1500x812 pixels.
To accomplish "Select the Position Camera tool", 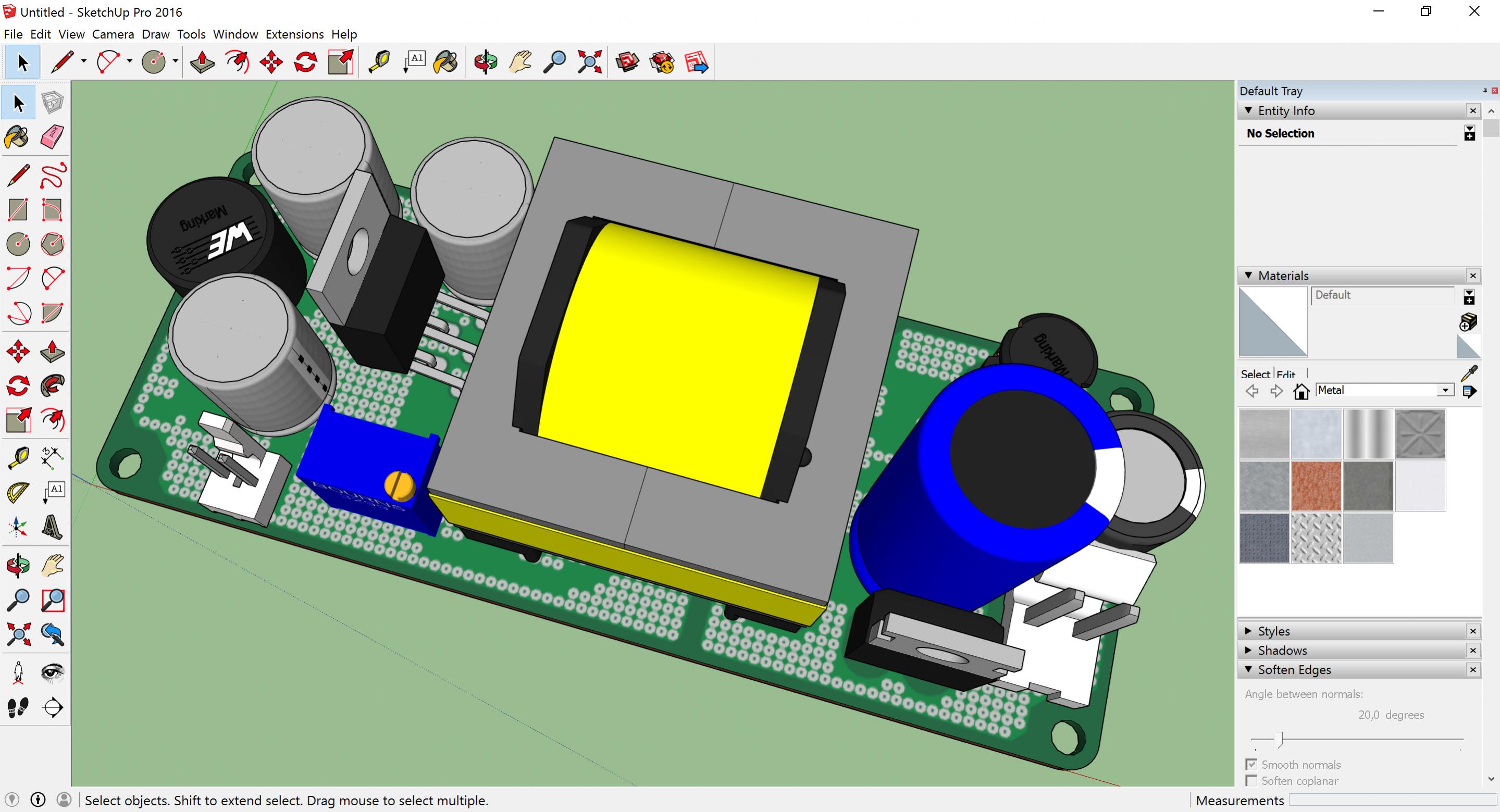I will 18,673.
